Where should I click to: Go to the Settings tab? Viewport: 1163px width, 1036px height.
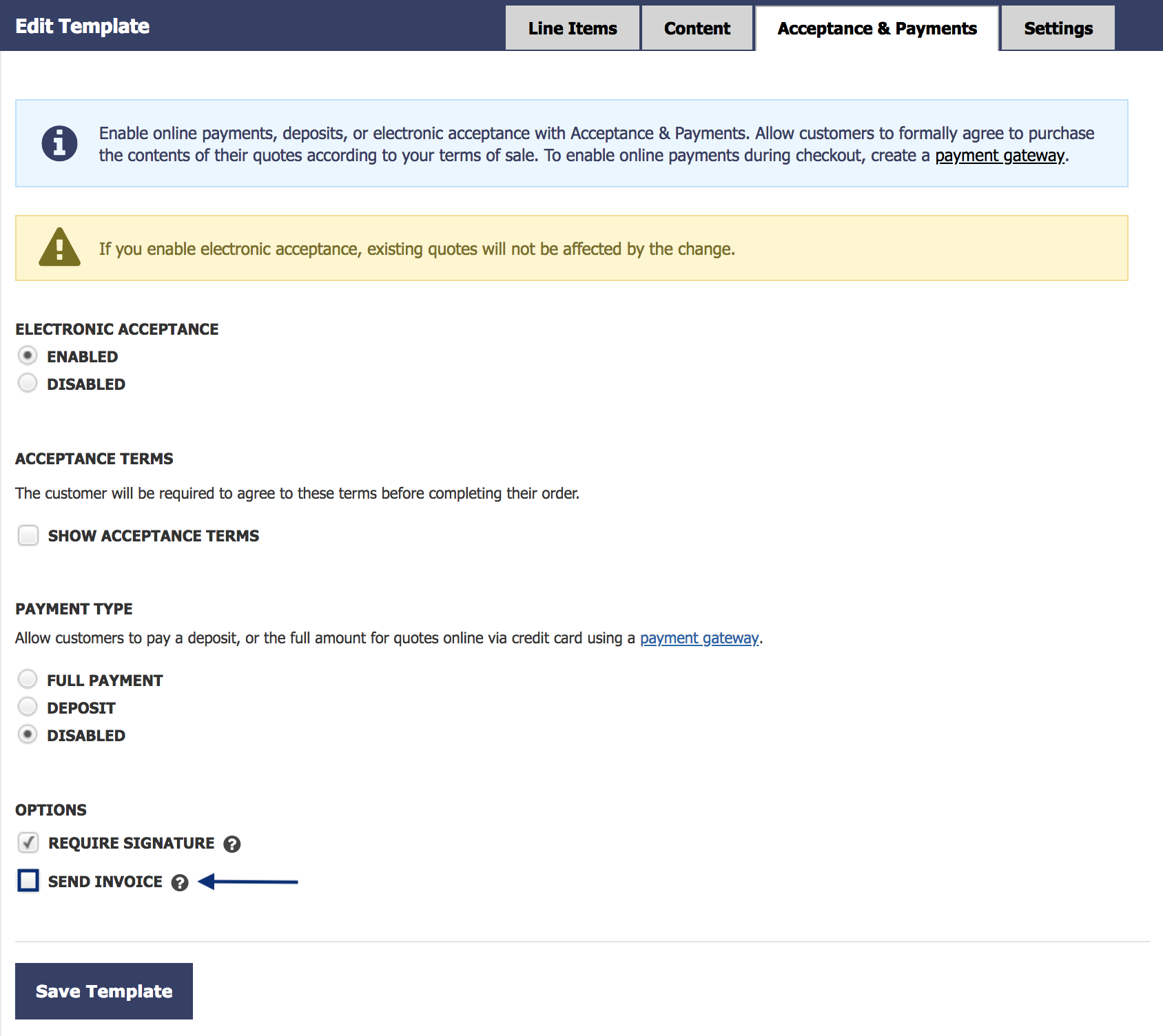pos(1058,28)
